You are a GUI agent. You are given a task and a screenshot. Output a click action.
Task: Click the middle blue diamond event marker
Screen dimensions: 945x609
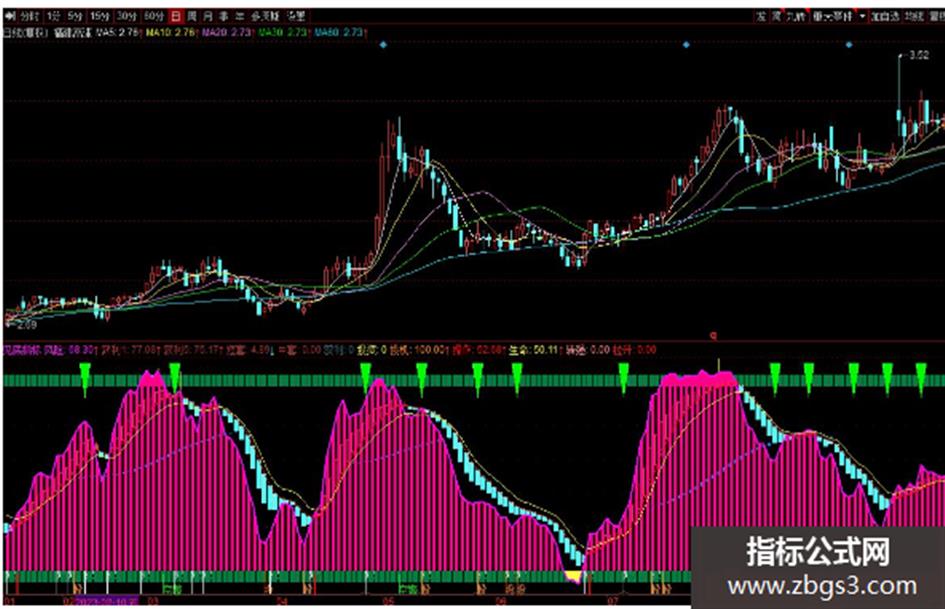pyautogui.click(x=686, y=45)
